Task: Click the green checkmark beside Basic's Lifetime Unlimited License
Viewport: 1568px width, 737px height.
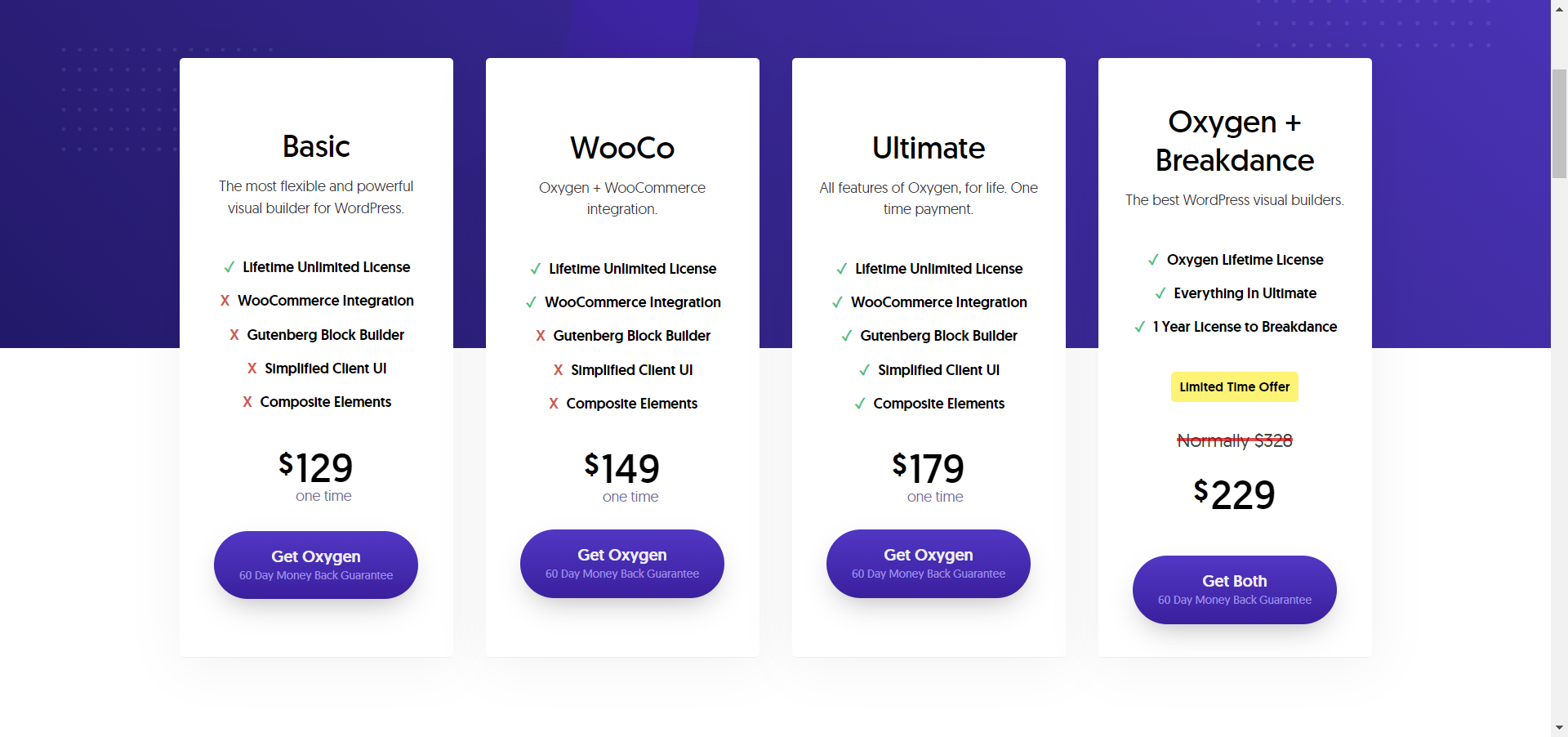Action: point(229,267)
